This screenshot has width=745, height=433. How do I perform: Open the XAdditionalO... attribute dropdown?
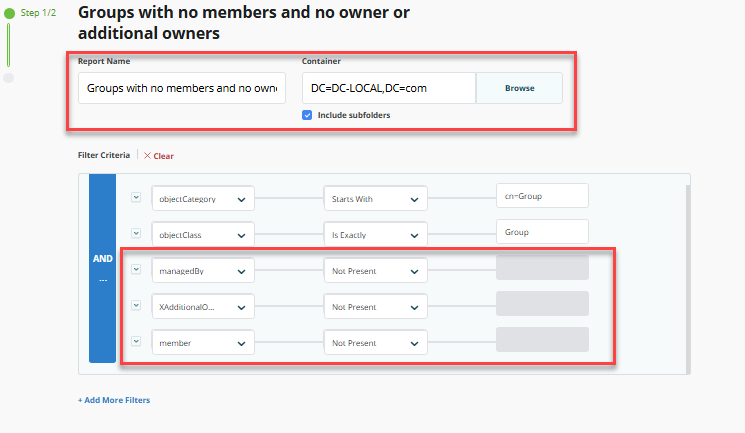tap(203, 307)
